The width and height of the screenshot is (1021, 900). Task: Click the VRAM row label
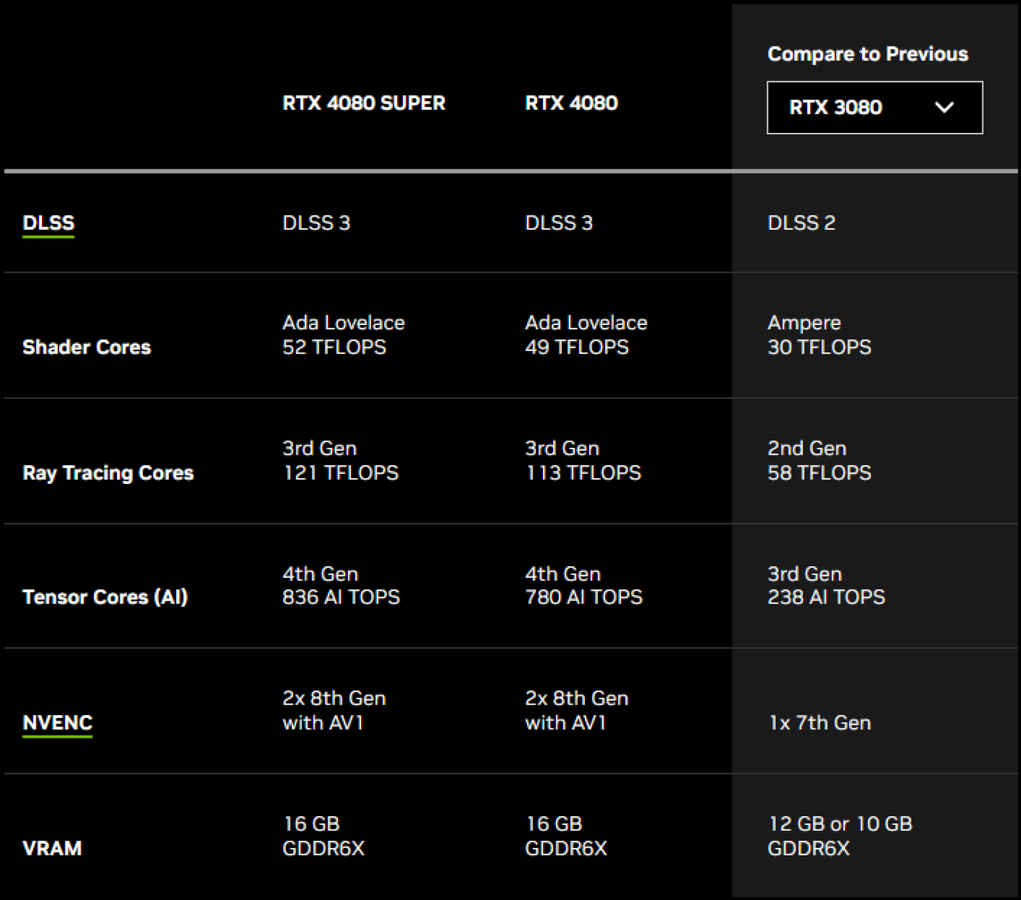[x=52, y=848]
